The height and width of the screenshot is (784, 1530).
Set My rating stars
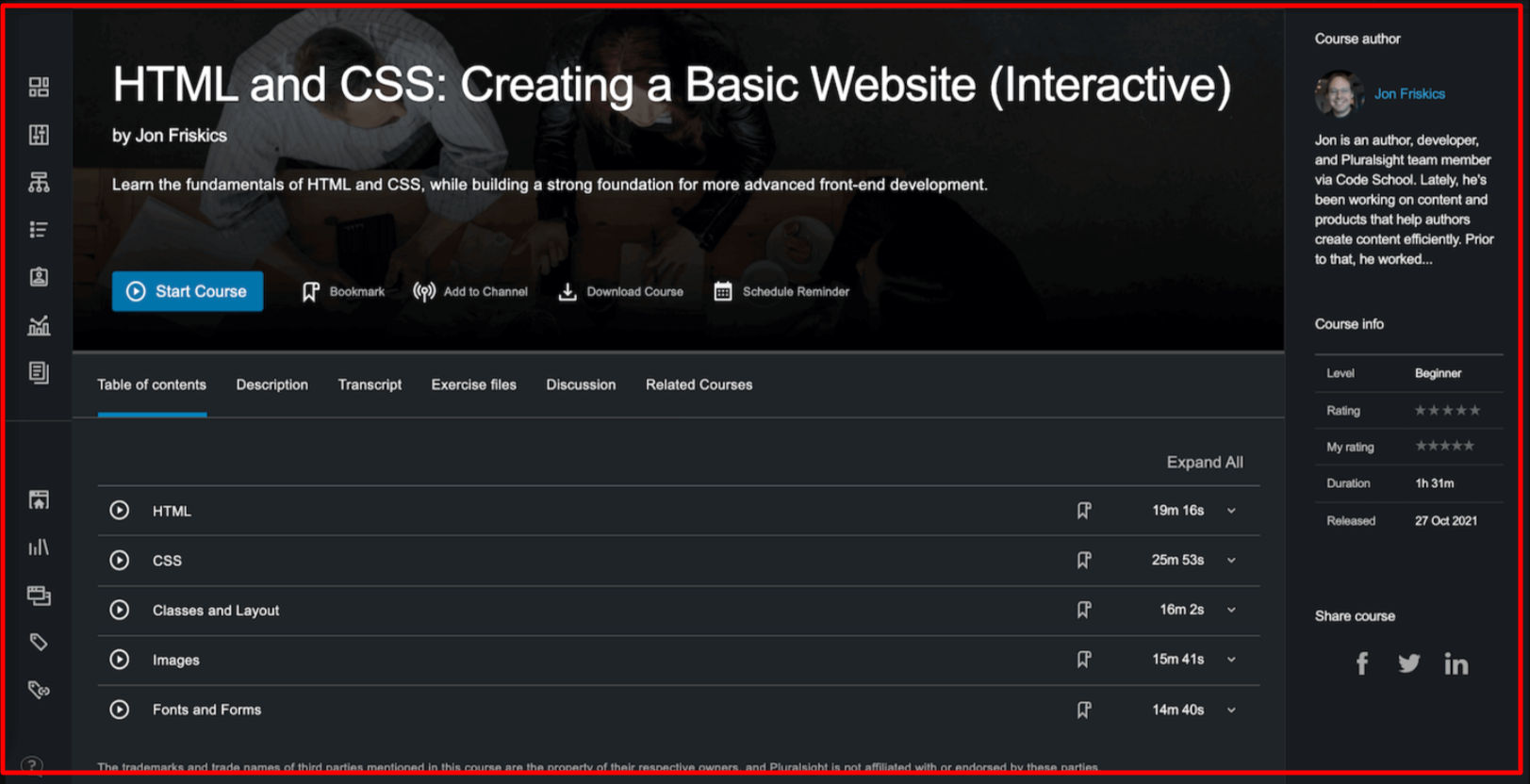click(x=1444, y=447)
